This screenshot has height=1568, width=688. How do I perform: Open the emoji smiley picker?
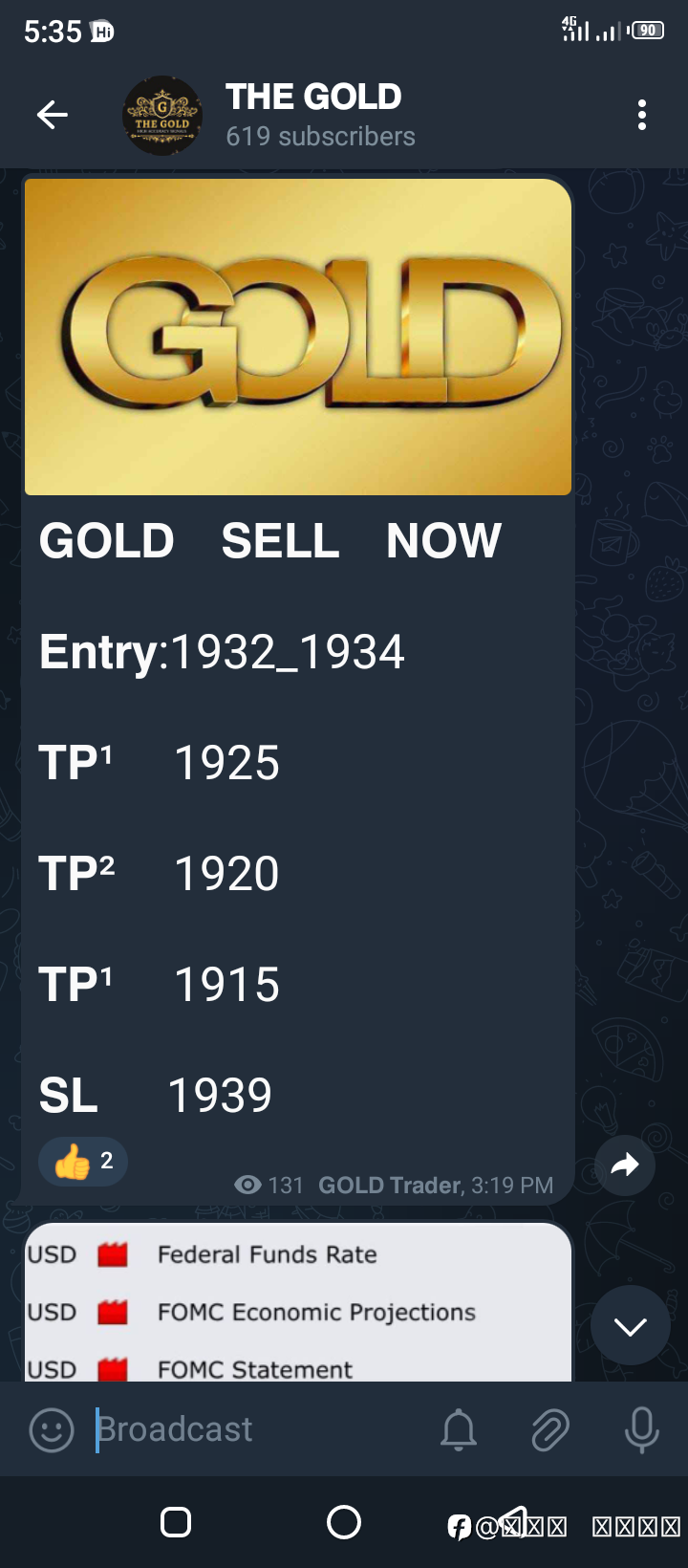tap(52, 1430)
